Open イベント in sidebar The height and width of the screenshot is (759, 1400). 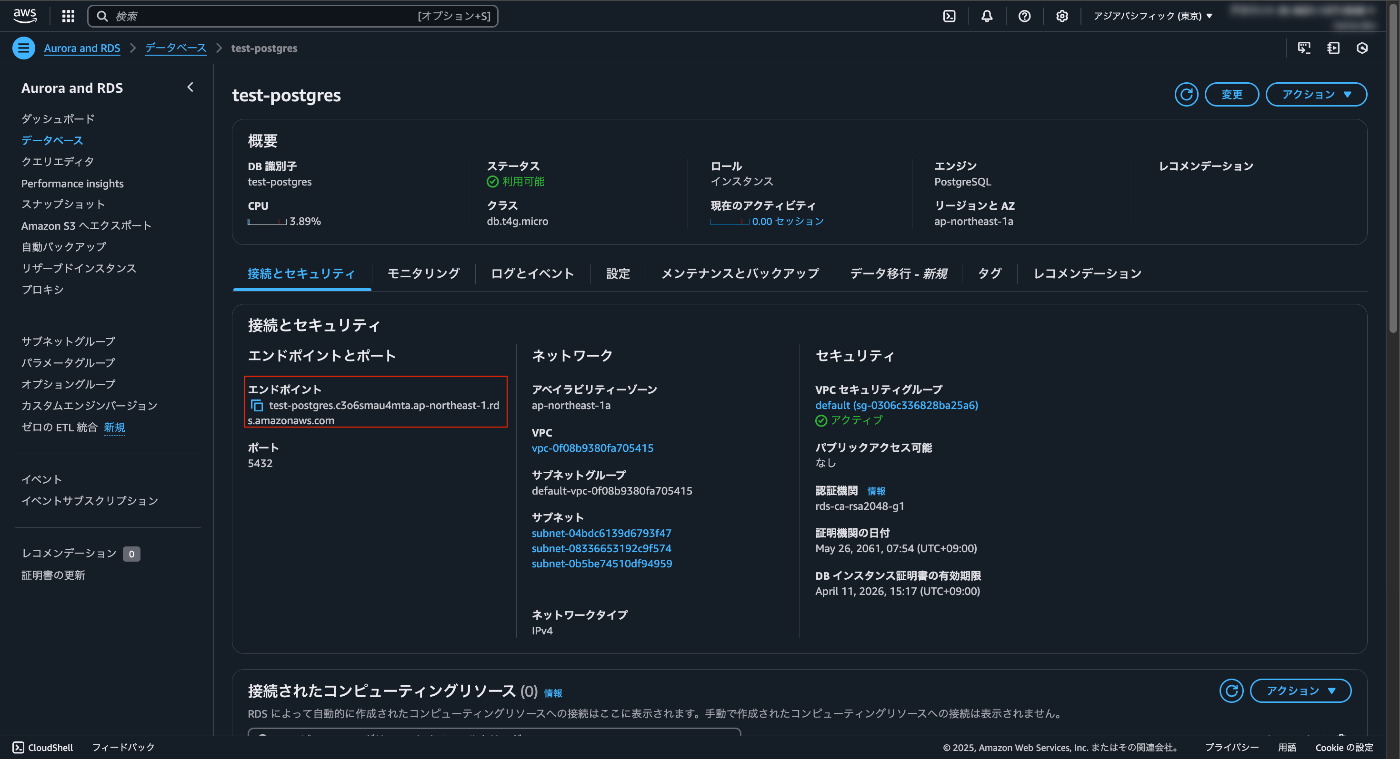(x=41, y=479)
